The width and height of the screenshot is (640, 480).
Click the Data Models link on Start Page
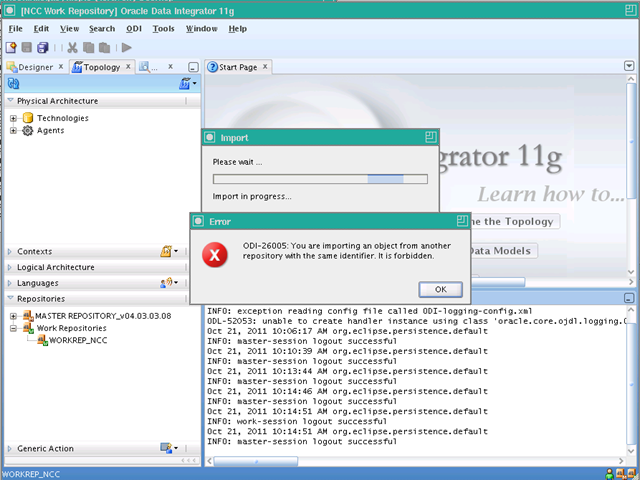pyautogui.click(x=504, y=251)
